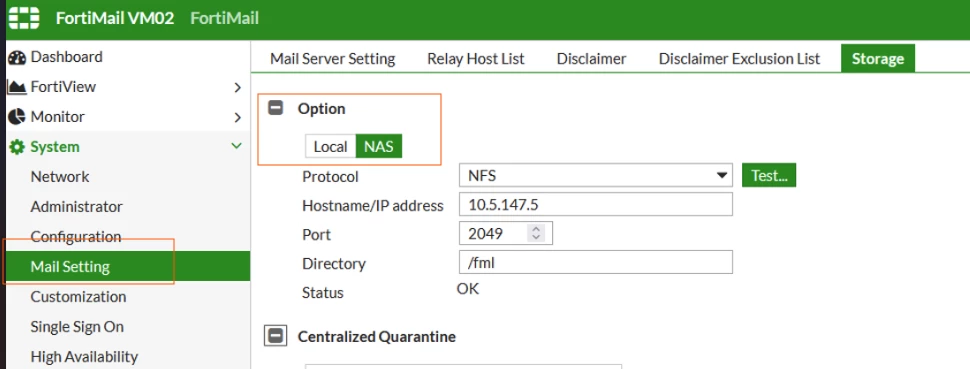Increase the Port value with up arrow

536,228
